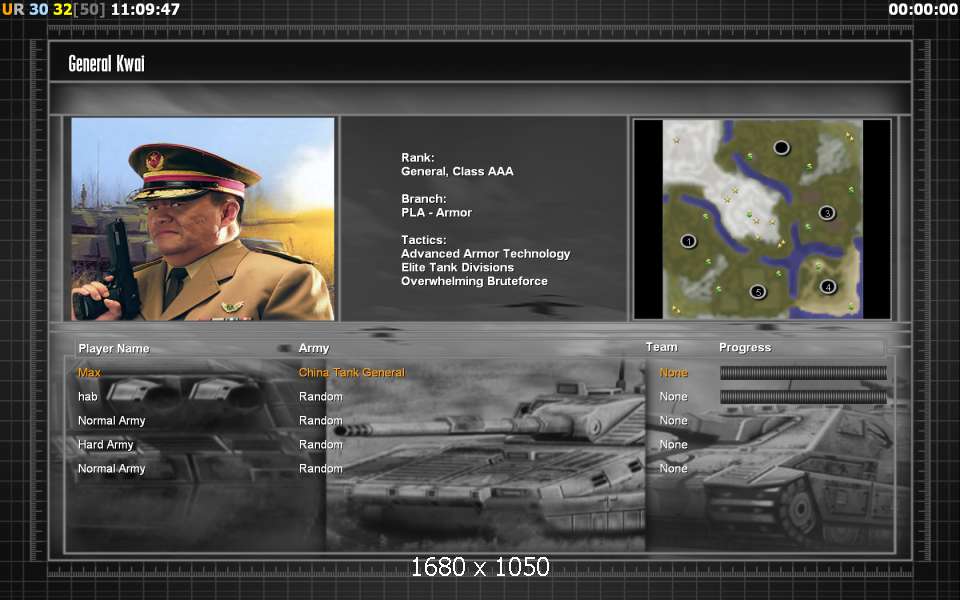Click China Tank General army entry

351,373
